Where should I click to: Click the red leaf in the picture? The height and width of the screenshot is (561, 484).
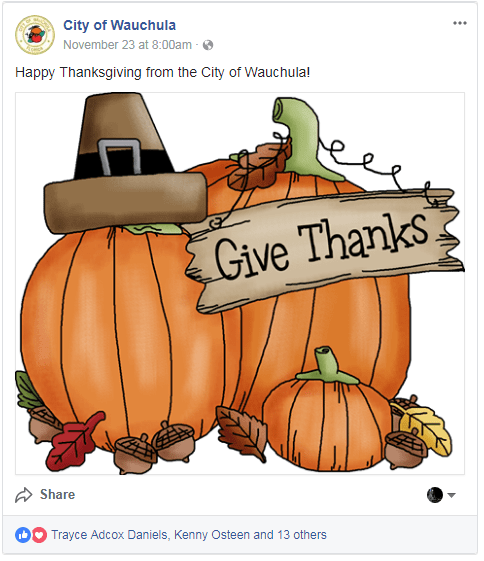coord(75,441)
